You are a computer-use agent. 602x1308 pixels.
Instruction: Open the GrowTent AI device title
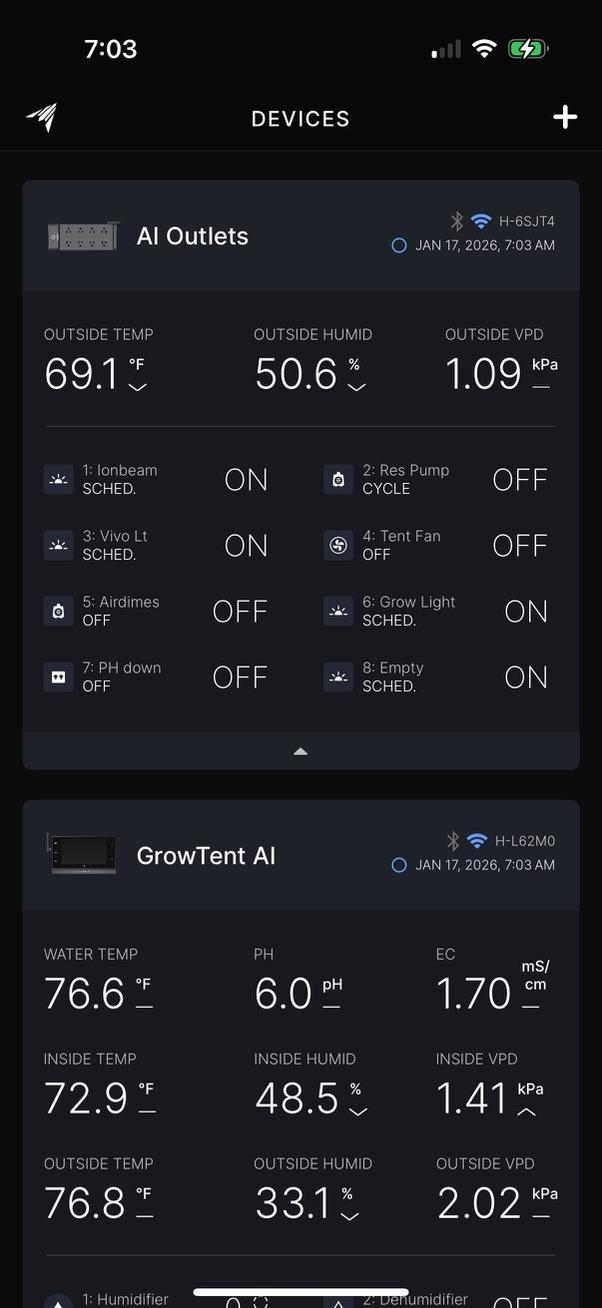(206, 856)
